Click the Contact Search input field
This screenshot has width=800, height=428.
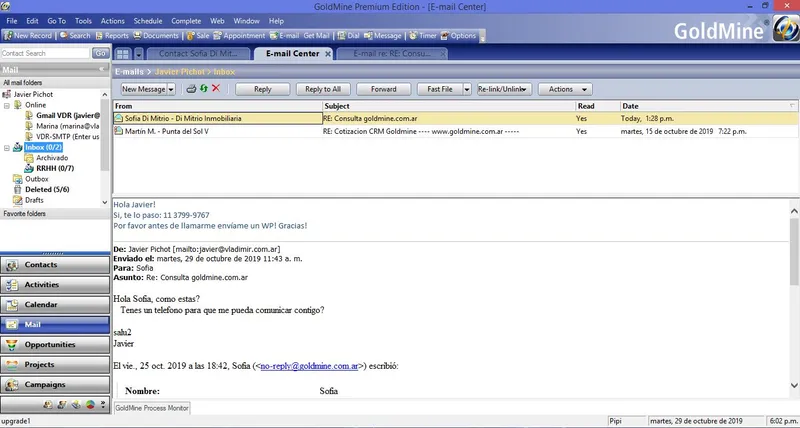pos(45,53)
